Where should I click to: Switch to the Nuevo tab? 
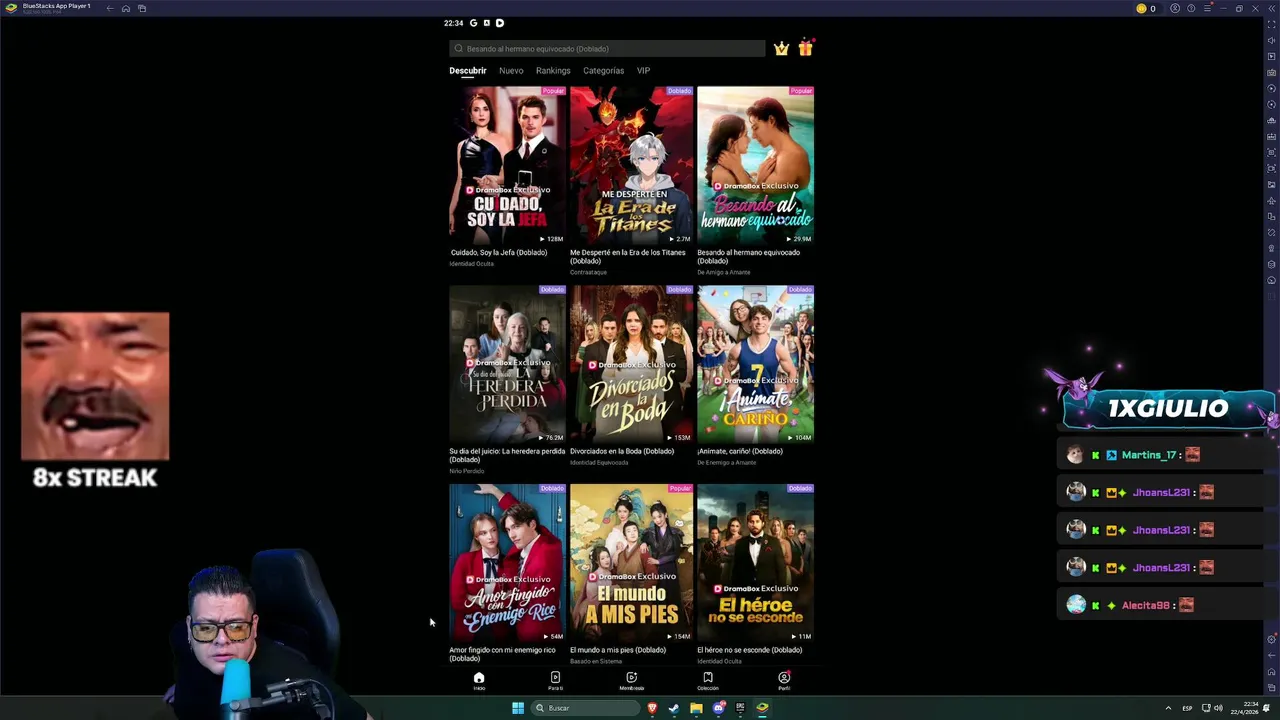point(511,71)
